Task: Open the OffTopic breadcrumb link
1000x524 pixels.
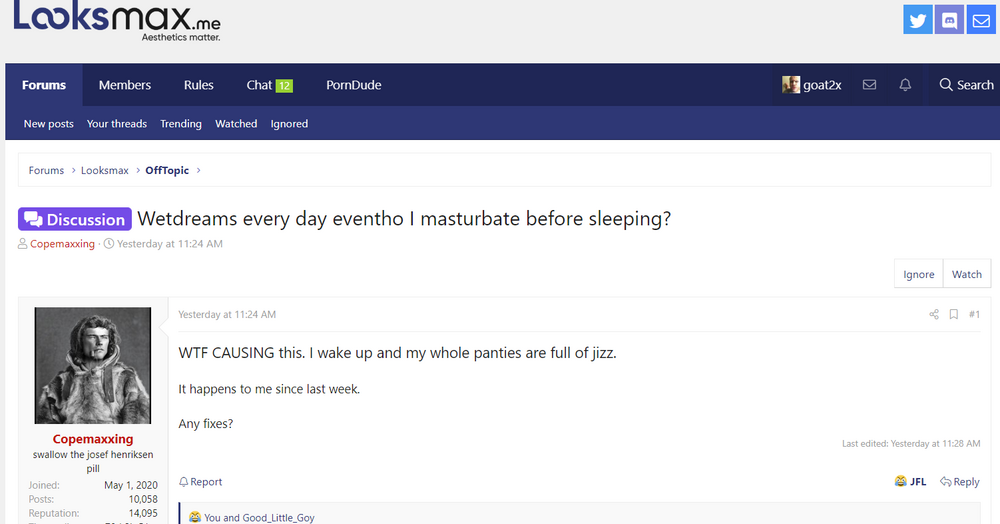Action: coord(167,170)
